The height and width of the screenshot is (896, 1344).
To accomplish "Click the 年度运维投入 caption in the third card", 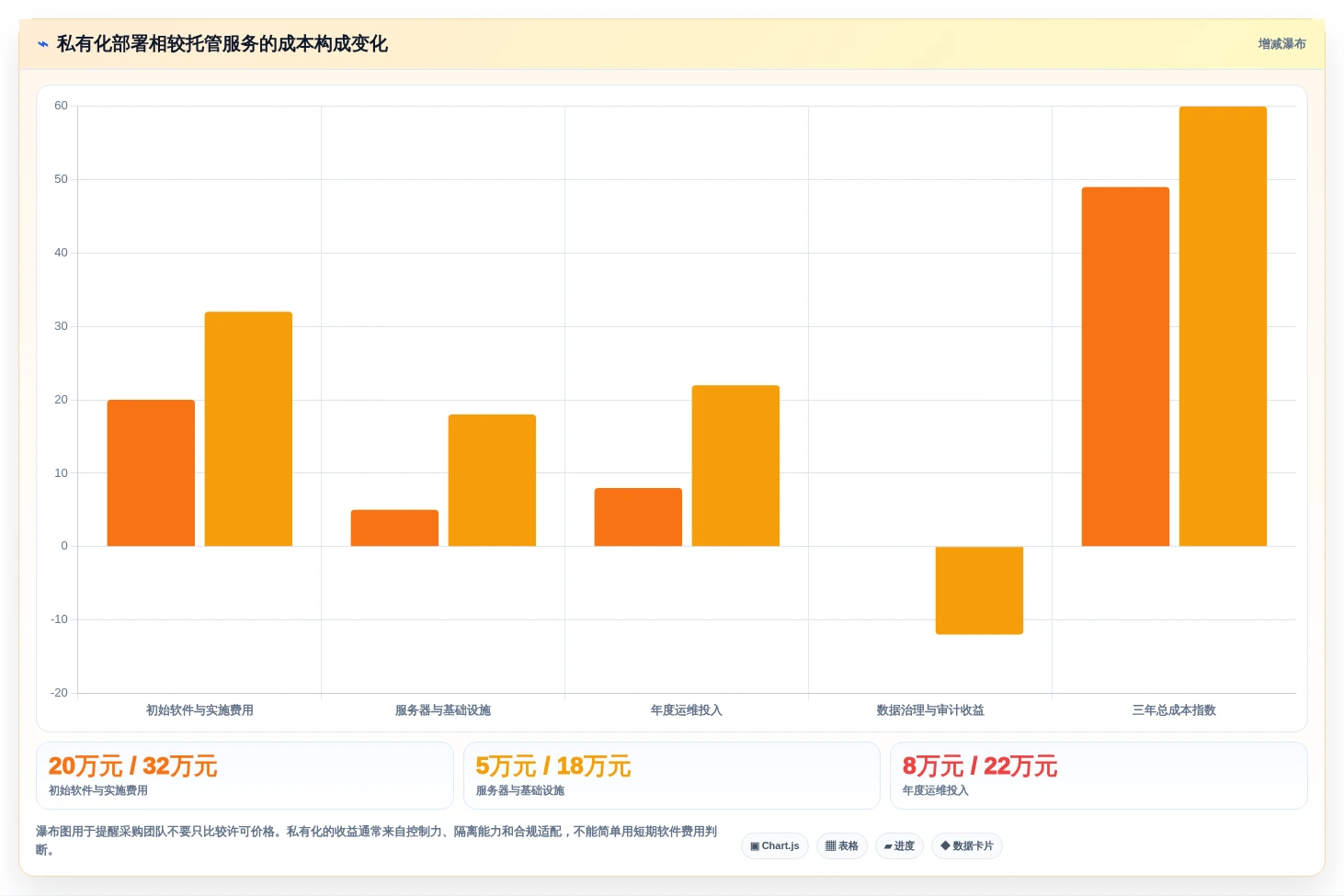I will pos(936,790).
